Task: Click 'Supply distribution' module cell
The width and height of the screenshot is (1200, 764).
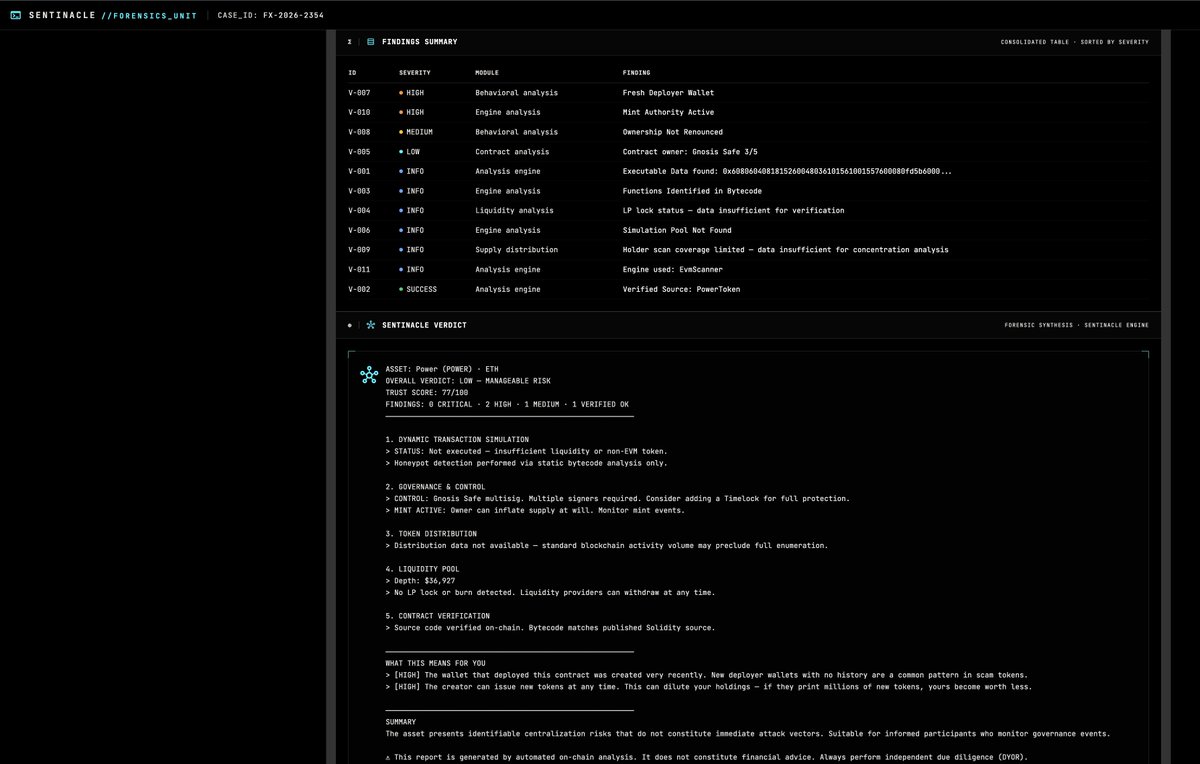Action: [516, 250]
